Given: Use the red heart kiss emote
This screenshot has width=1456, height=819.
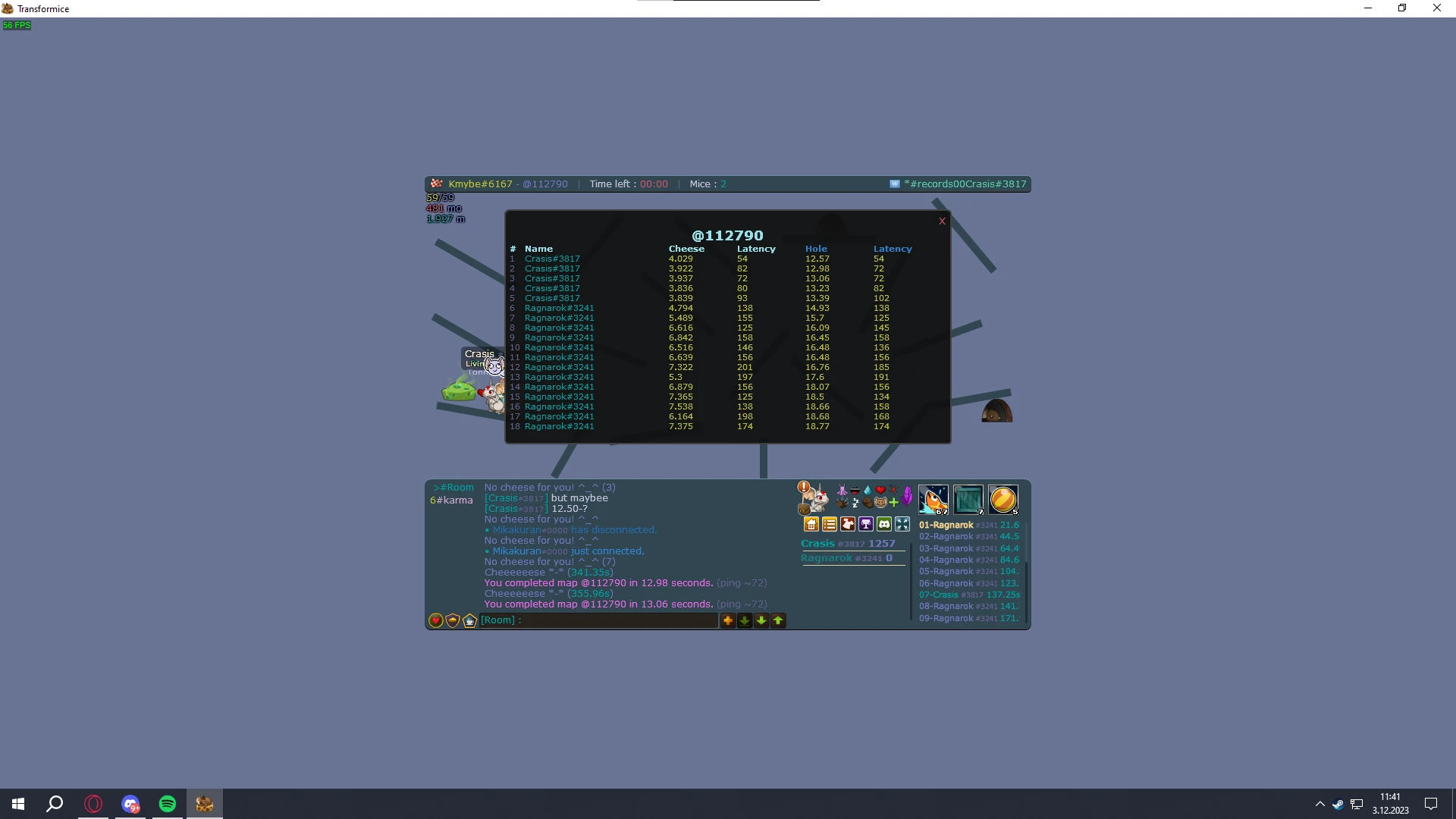Looking at the screenshot, I should point(880,490).
